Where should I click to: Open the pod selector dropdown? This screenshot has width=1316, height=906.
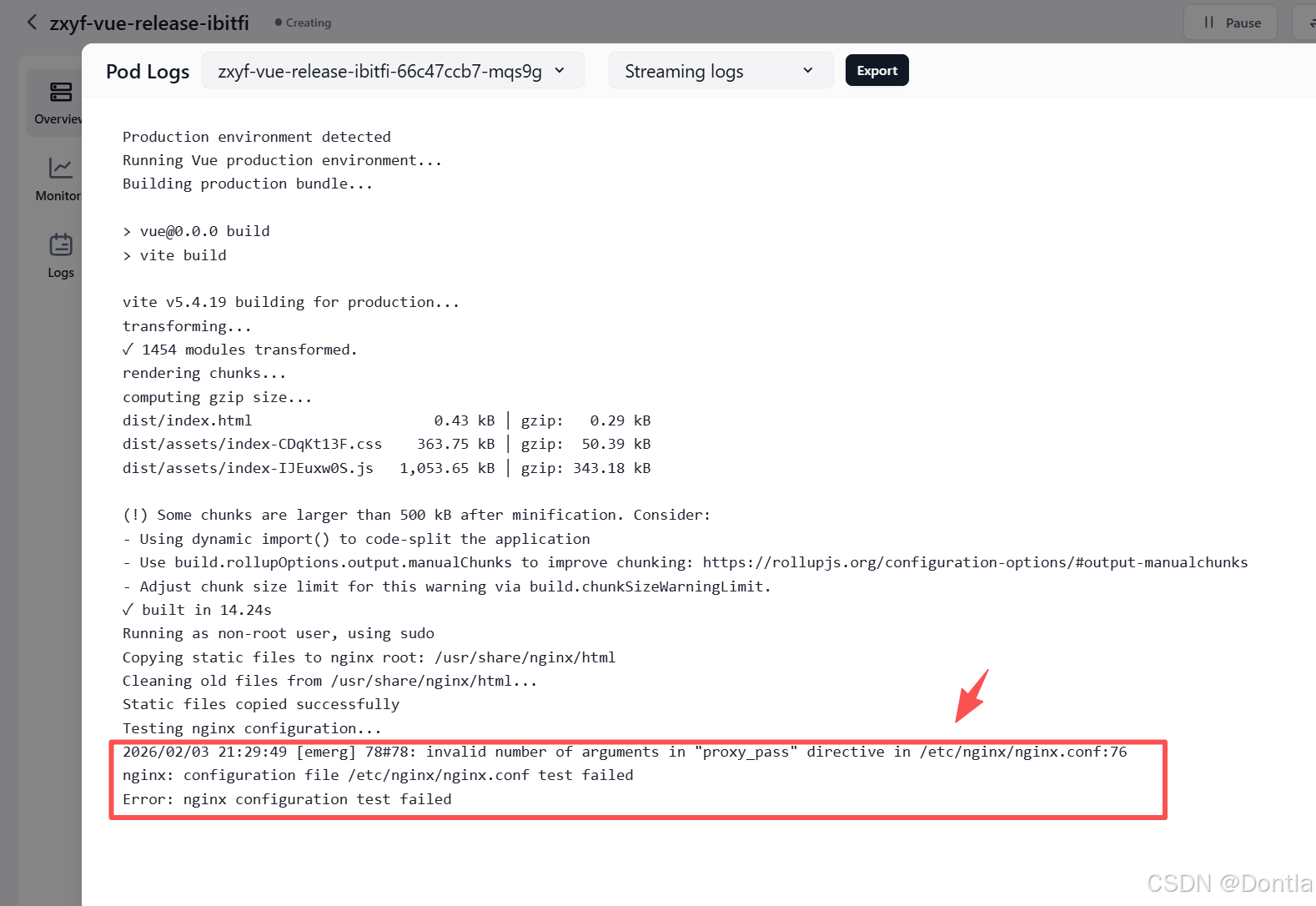click(393, 71)
